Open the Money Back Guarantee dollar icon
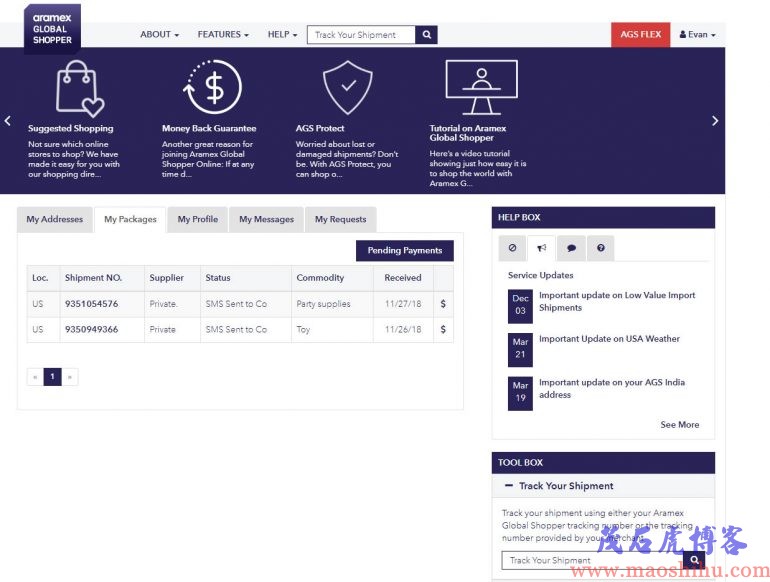The image size is (770, 582). click(x=213, y=87)
